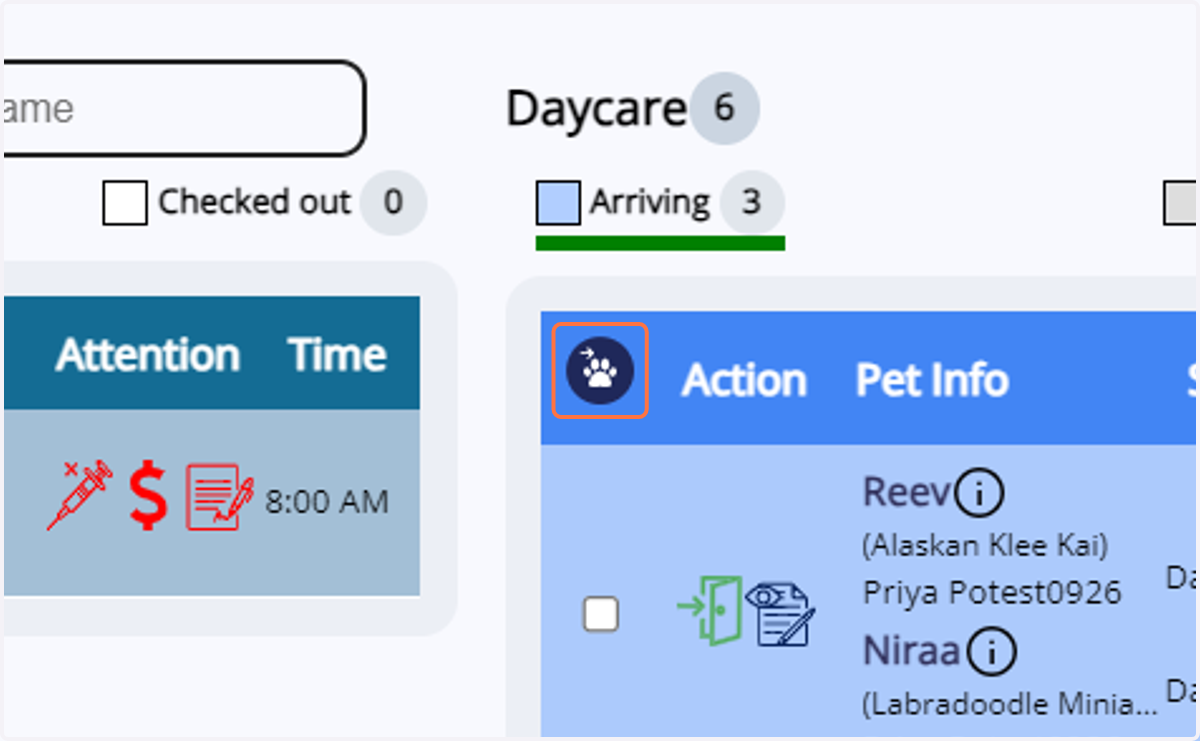Image resolution: width=1200 pixels, height=741 pixels.
Task: Click the pet name Reev
Action: pyautogui.click(x=906, y=492)
